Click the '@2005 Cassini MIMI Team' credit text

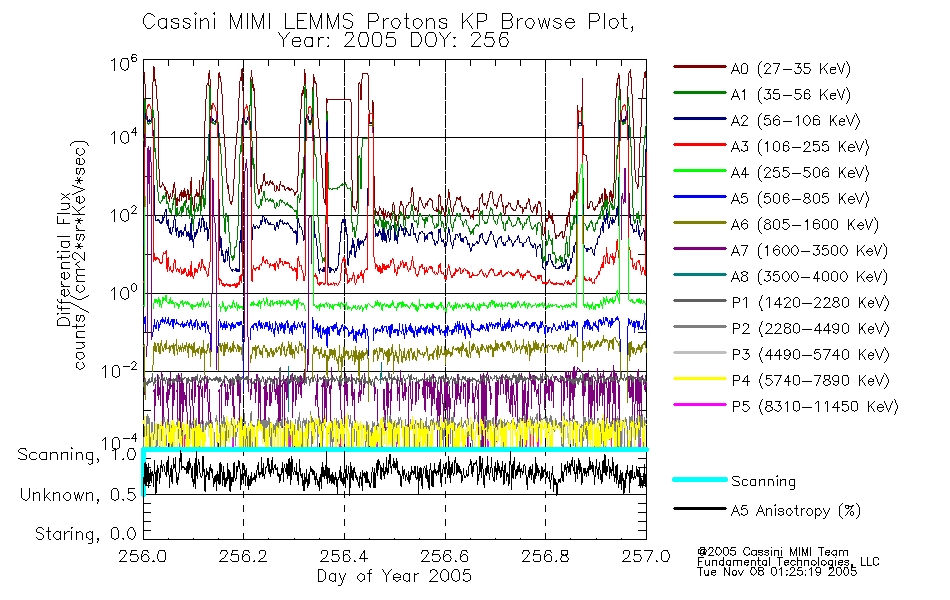tap(772, 552)
